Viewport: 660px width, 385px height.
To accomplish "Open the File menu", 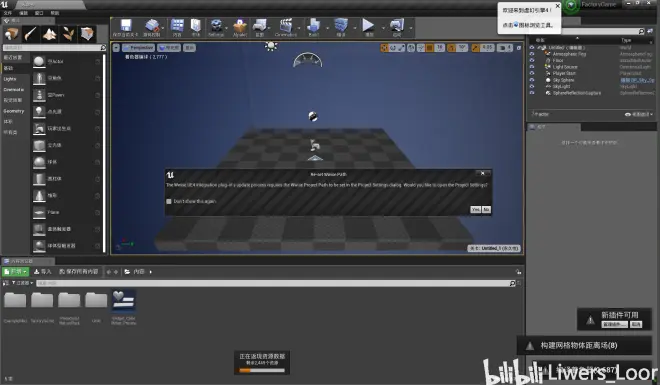I will (x=8, y=13).
